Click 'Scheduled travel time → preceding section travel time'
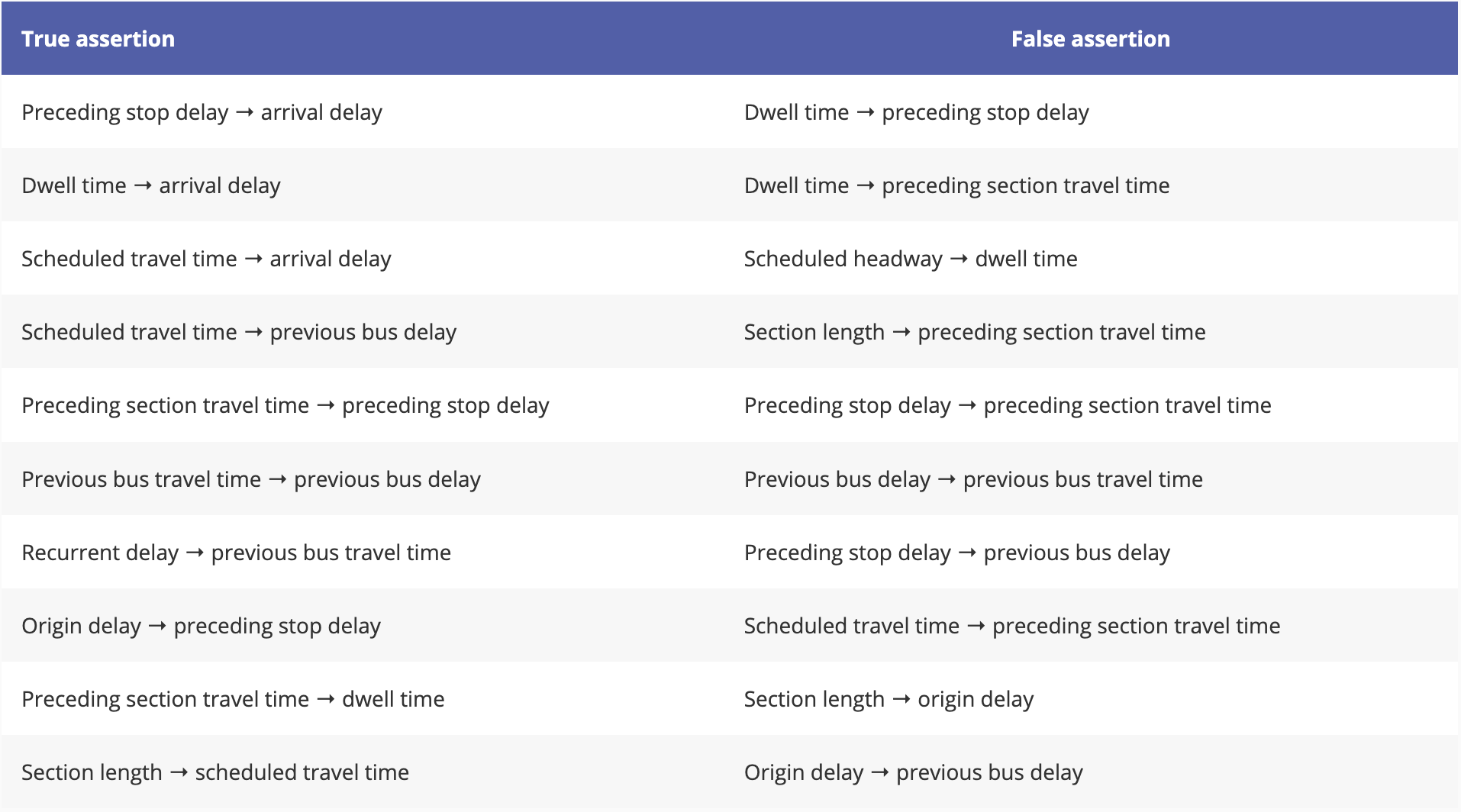1461x812 pixels. coord(1011,626)
